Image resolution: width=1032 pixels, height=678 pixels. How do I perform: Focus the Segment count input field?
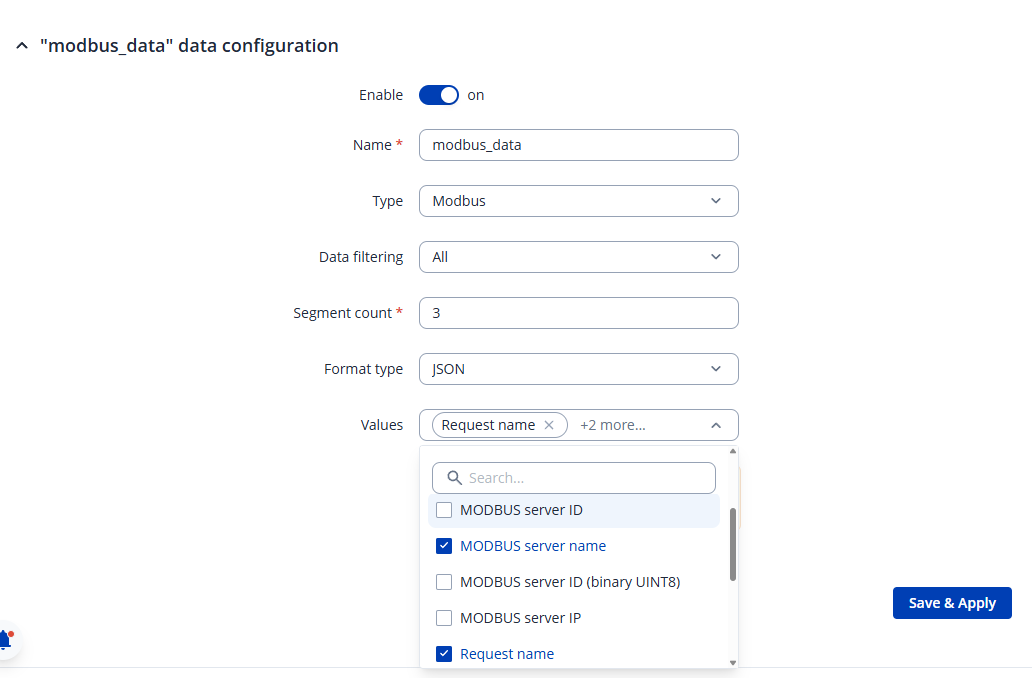pos(578,313)
